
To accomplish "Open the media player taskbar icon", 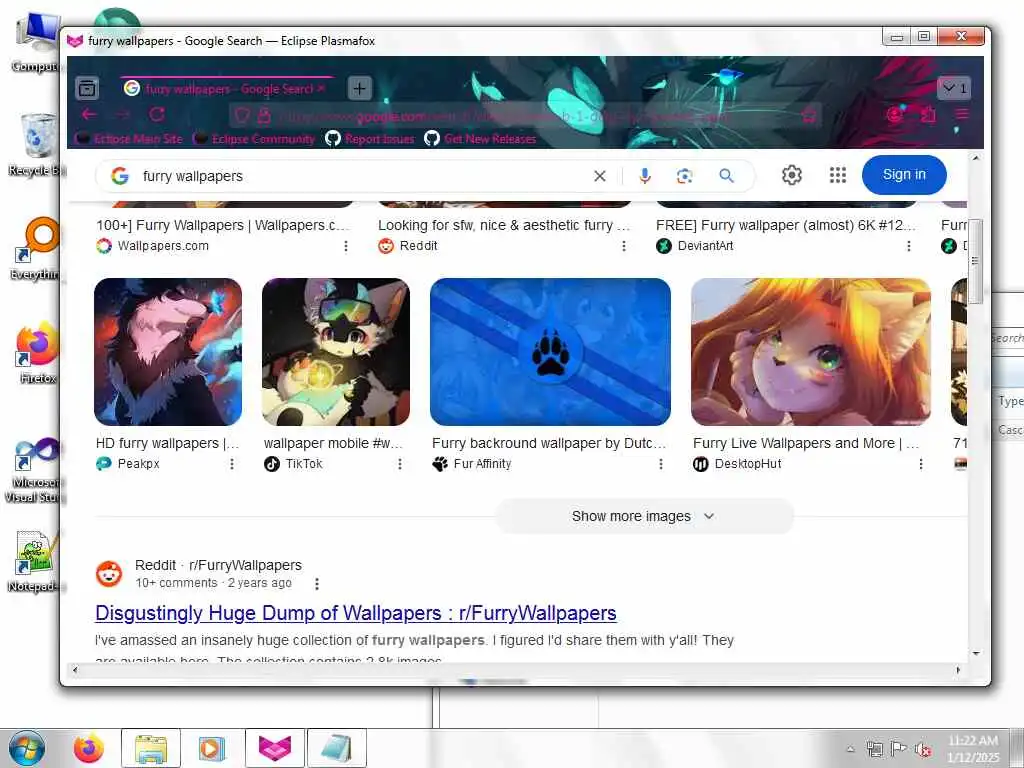I will 212,748.
